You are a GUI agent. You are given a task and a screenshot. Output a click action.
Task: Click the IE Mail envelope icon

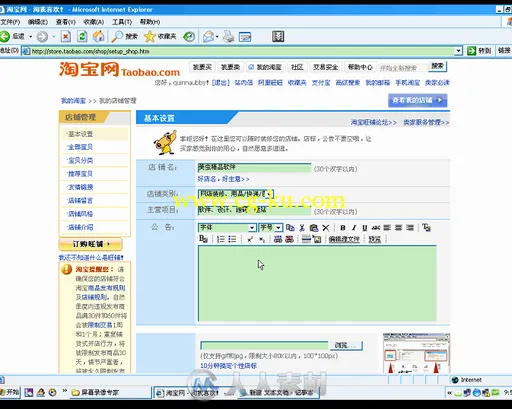(209, 36)
